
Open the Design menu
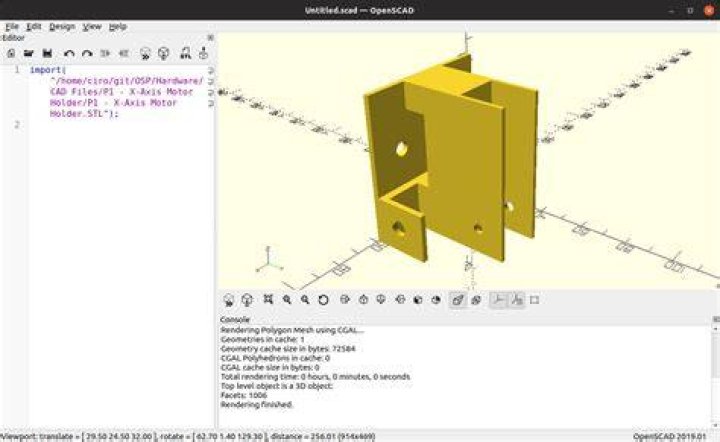coord(62,27)
